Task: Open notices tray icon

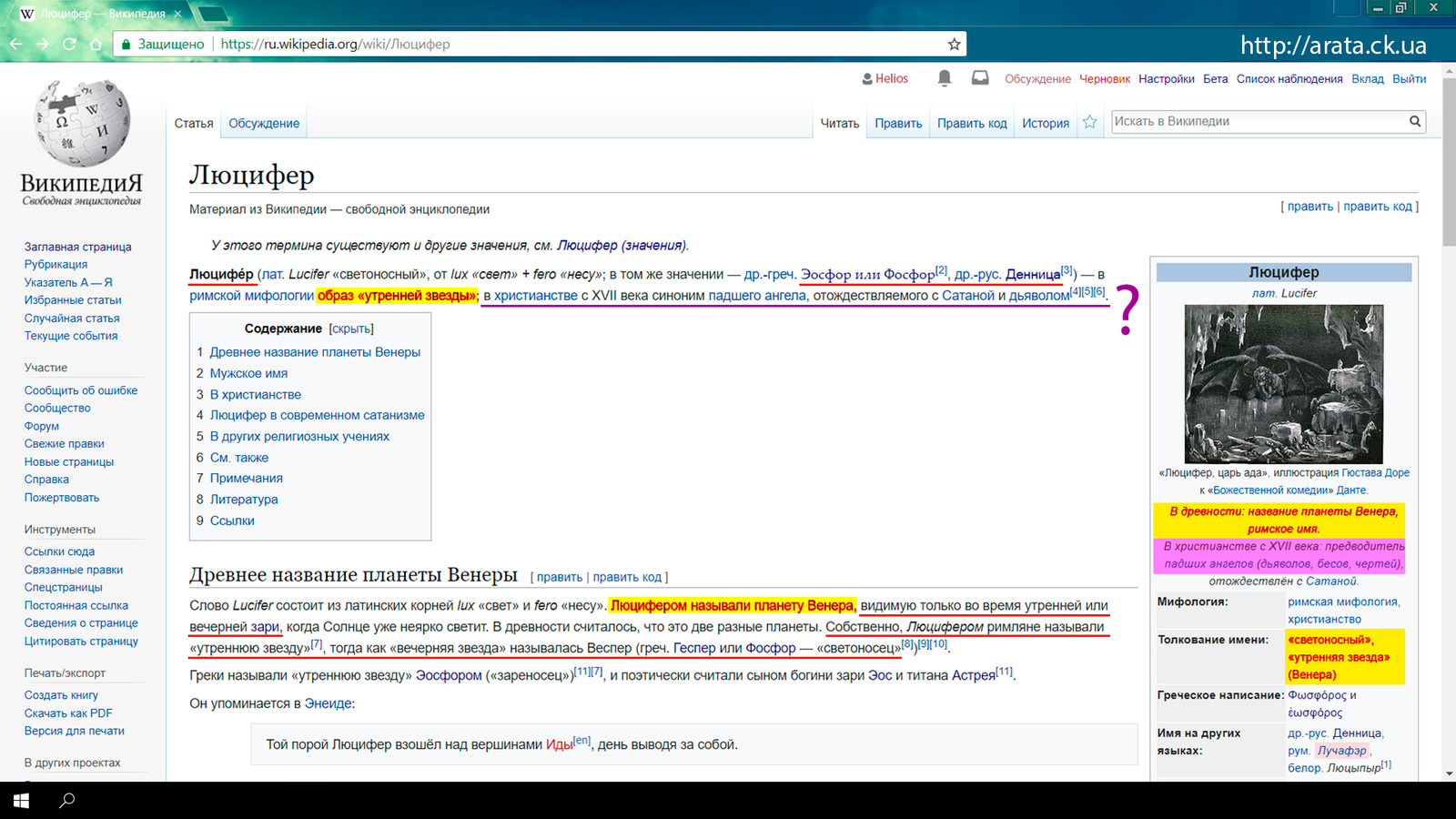Action: tap(980, 78)
